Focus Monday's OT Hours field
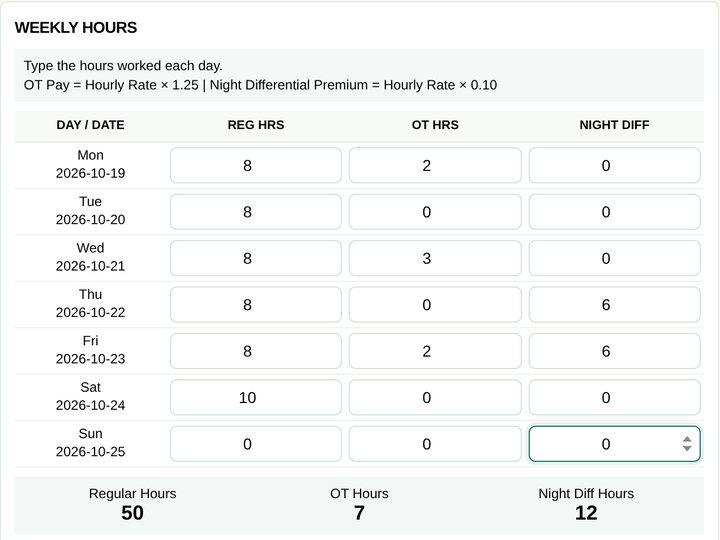The width and height of the screenshot is (720, 540). coord(435,165)
